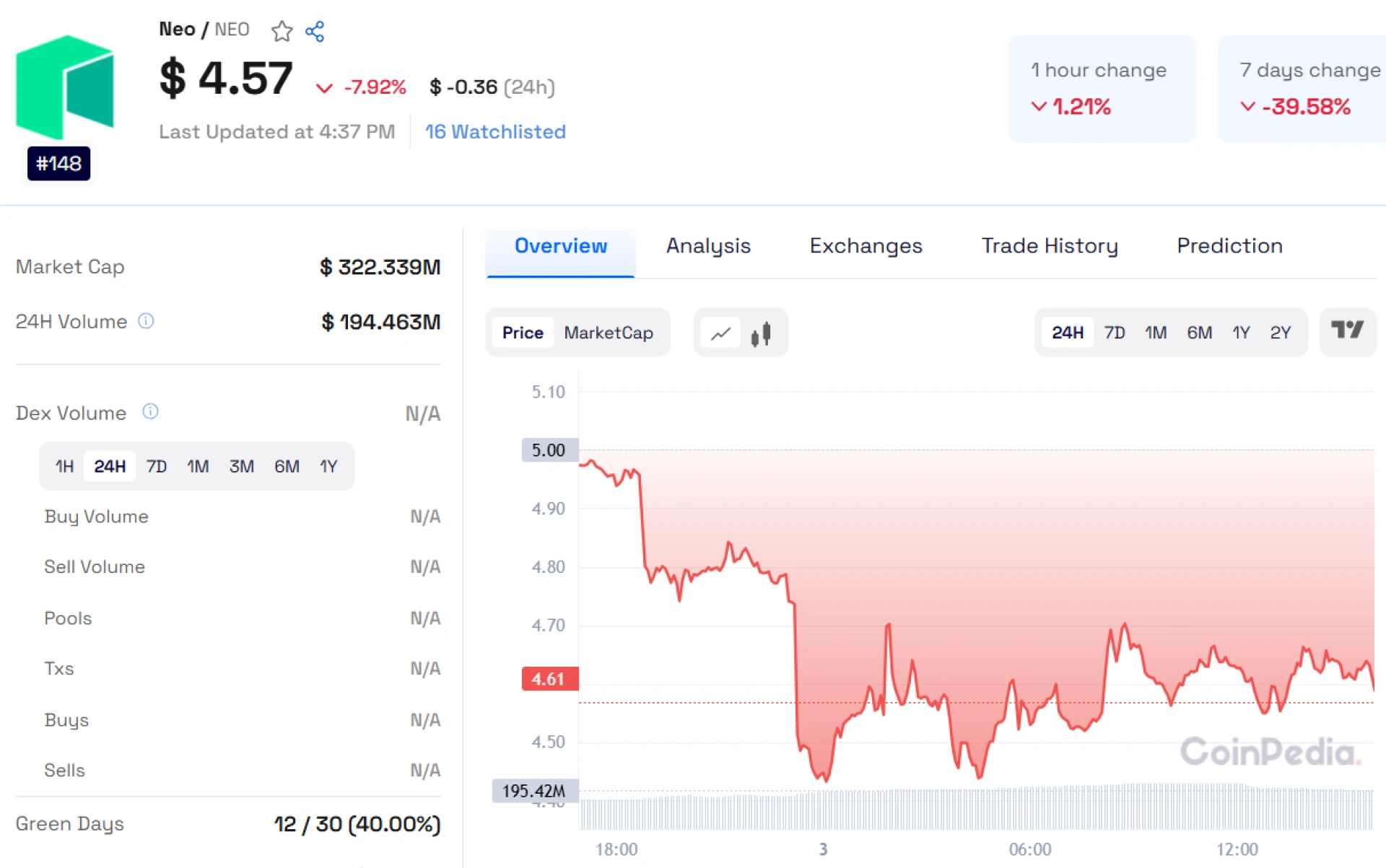Click the 4.61 red price marker
The height and width of the screenshot is (868, 1386).
[x=549, y=679]
